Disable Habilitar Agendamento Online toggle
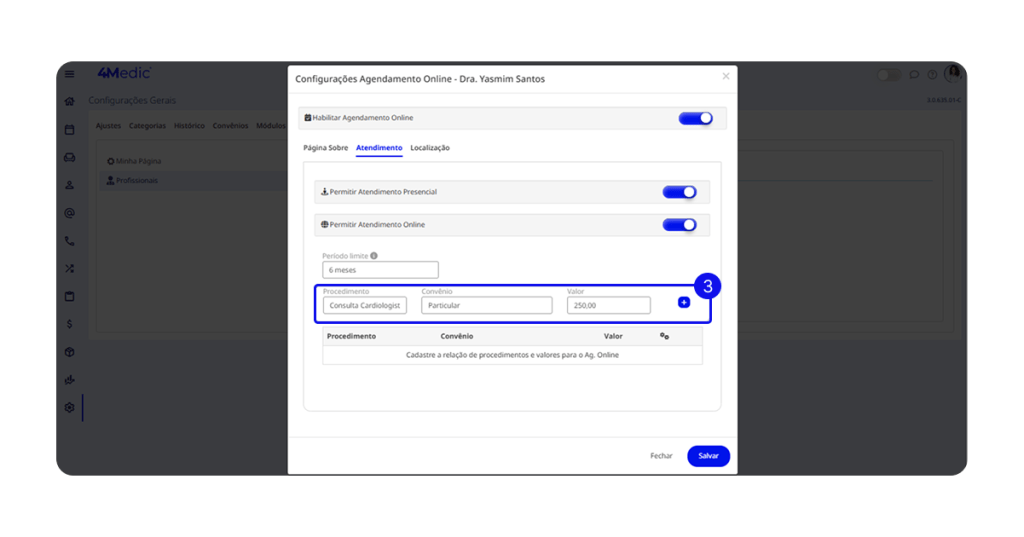 coord(695,118)
